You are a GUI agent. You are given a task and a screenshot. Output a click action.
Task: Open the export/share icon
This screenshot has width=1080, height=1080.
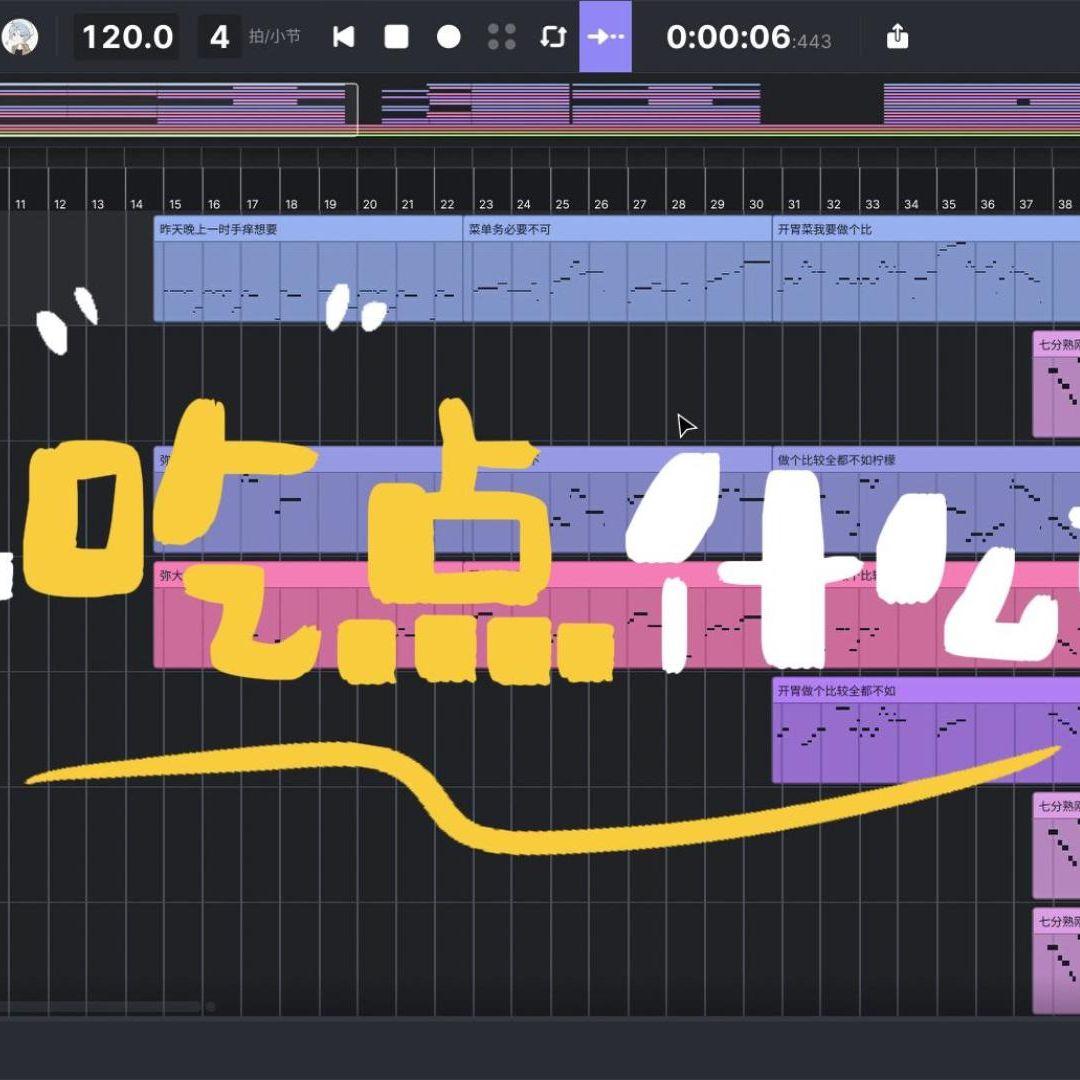tap(898, 37)
